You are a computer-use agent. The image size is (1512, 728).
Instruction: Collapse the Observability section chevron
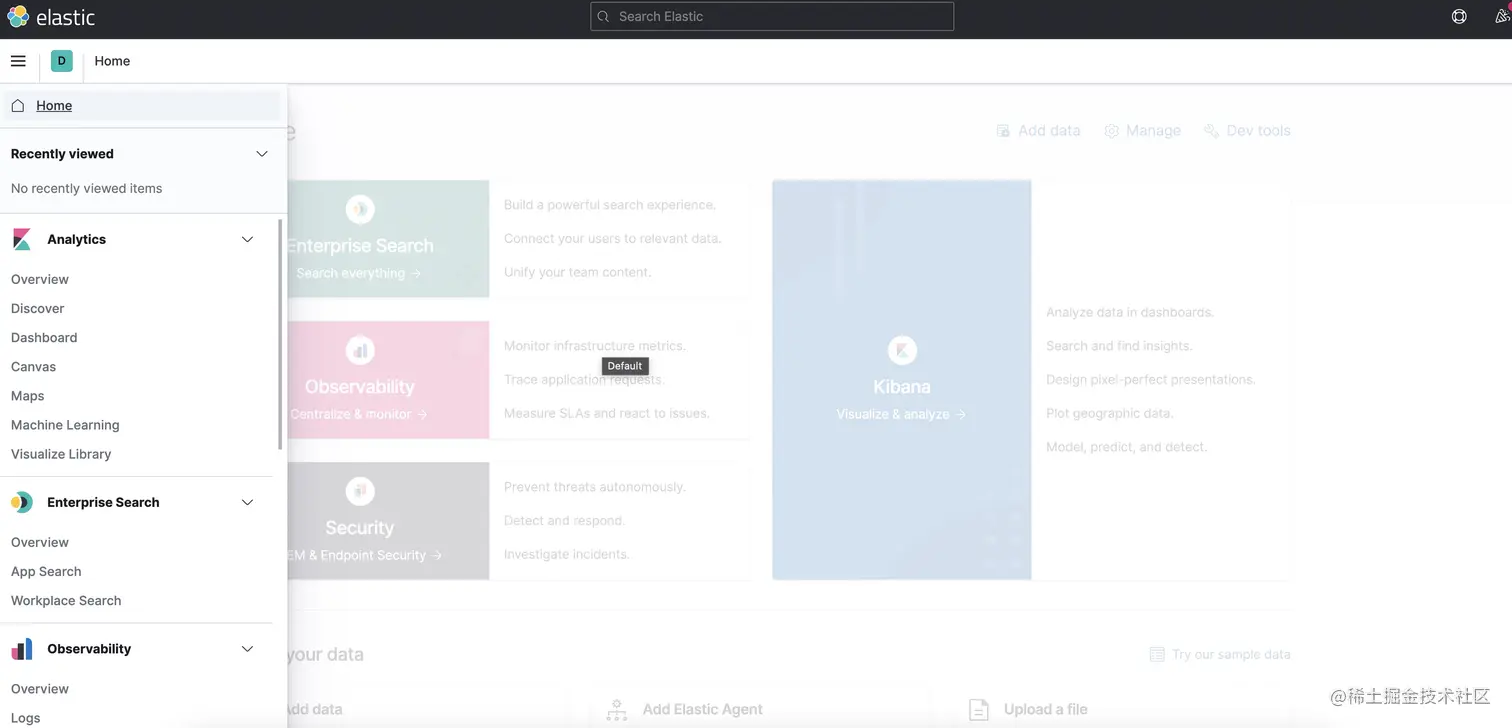[x=247, y=649]
